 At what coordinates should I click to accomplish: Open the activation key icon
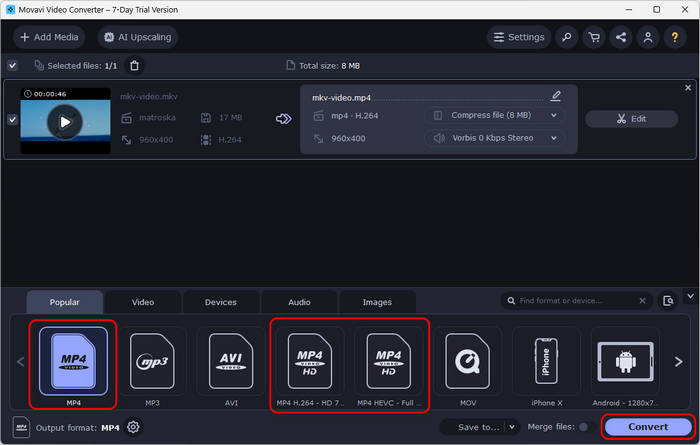567,37
